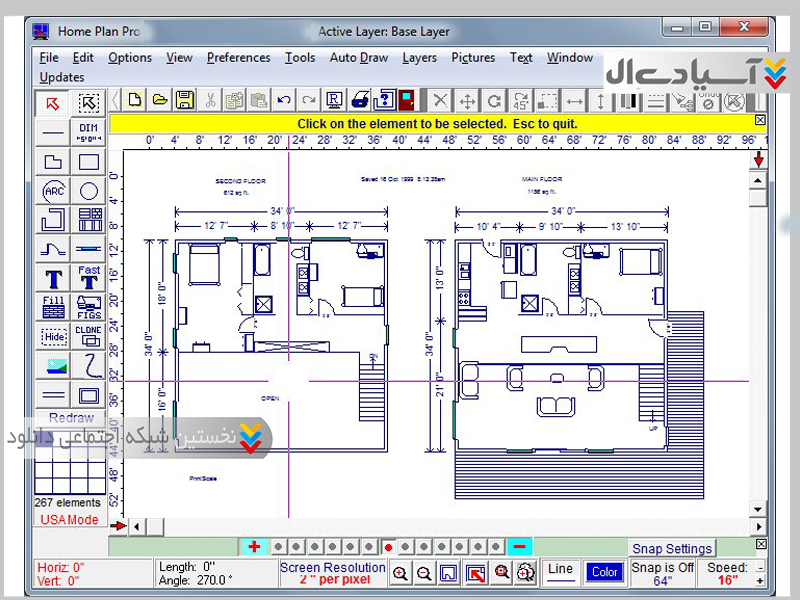Pick the circle drawing tool
The width and height of the screenshot is (800, 600).
89,190
